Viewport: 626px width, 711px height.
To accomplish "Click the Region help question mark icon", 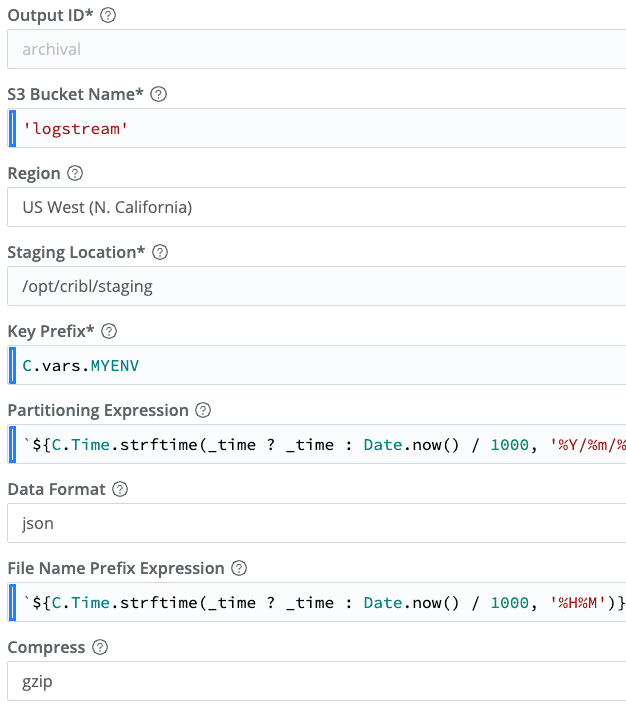I will point(75,174).
